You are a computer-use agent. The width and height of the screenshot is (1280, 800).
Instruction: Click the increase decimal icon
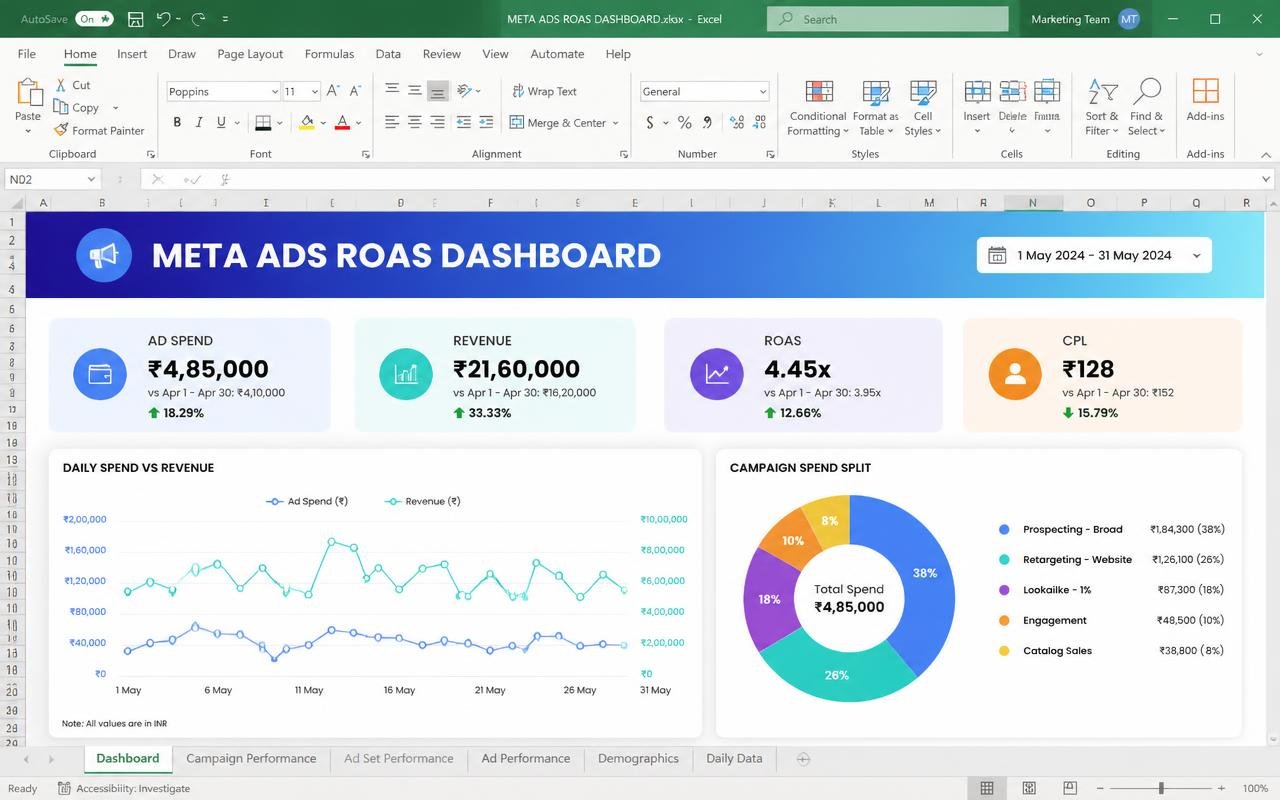(x=737, y=122)
